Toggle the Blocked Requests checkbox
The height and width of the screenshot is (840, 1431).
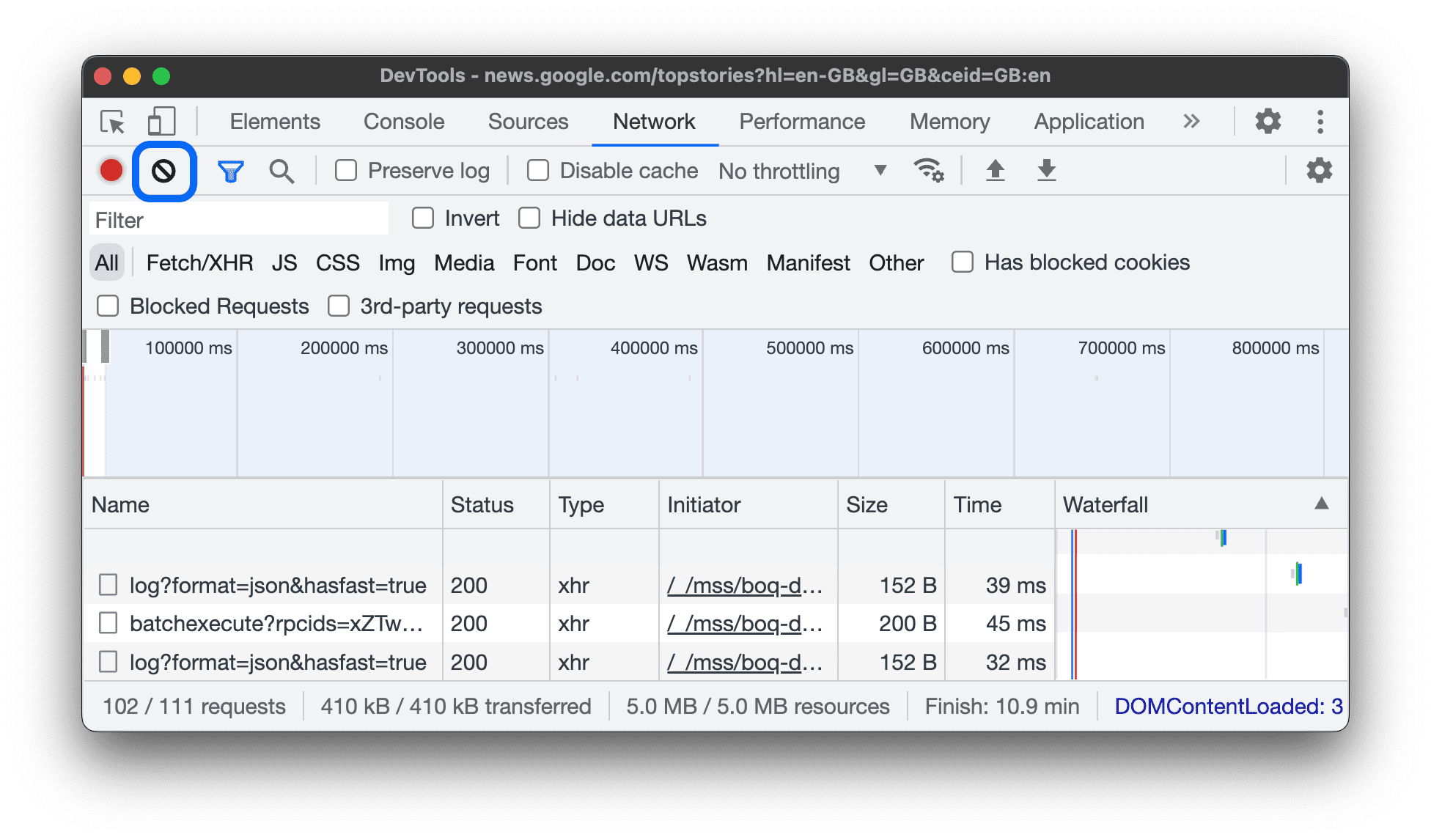(109, 307)
